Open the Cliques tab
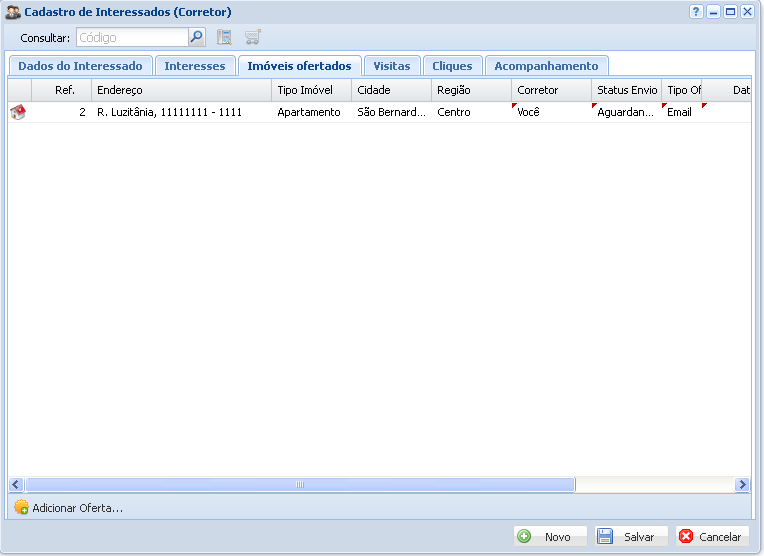This screenshot has height=556, width=764. [x=452, y=66]
